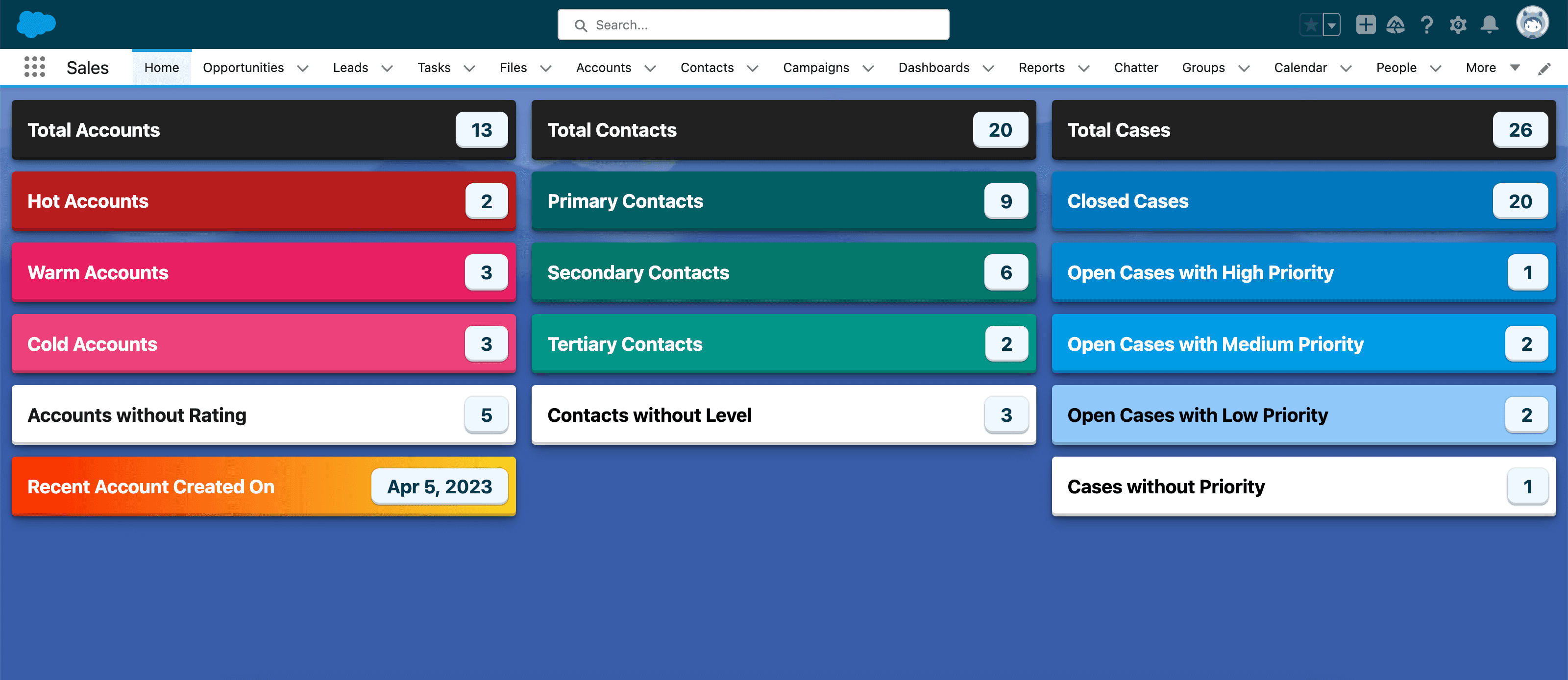Open Global Actions plus icon

1365,25
